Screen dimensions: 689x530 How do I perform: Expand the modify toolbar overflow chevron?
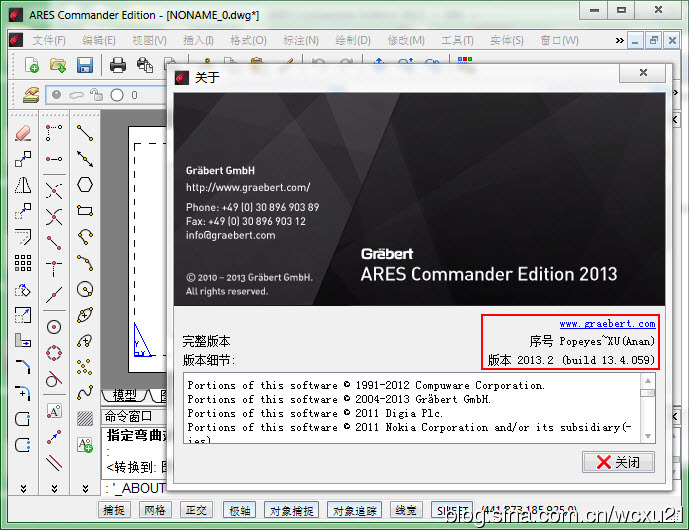pos(23,488)
